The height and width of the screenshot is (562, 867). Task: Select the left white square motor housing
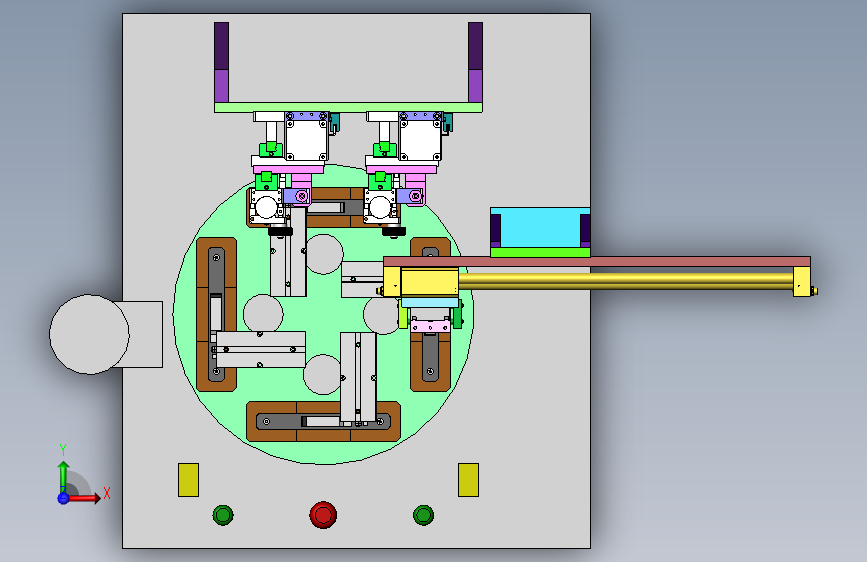[x=306, y=140]
